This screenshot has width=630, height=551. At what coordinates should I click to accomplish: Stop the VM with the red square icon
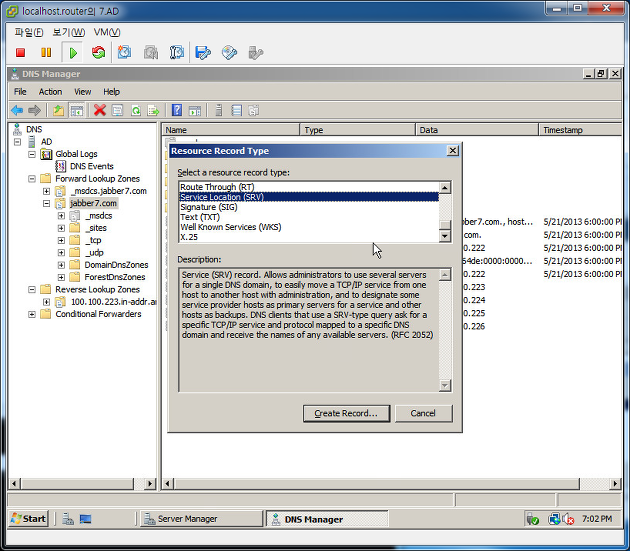click(20, 53)
